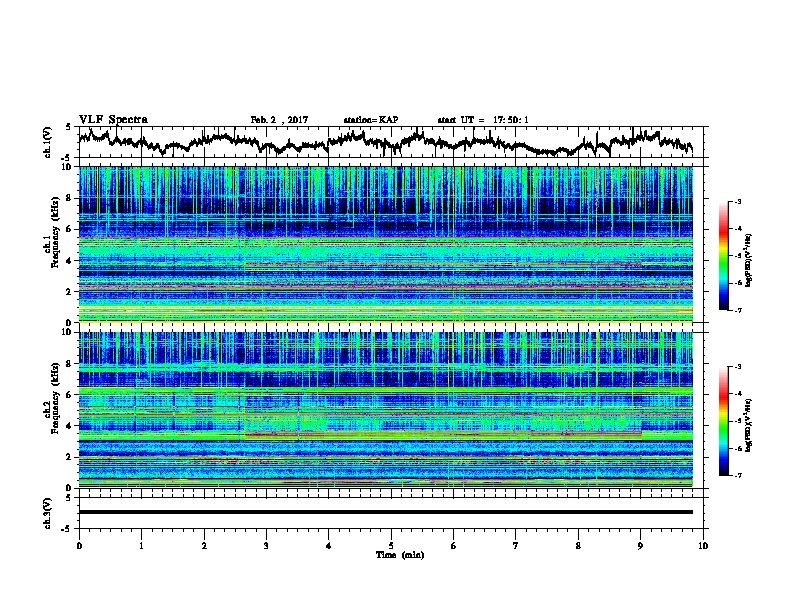Click the "10" tick label on Time axis
The image size is (792, 612).
[x=703, y=546]
